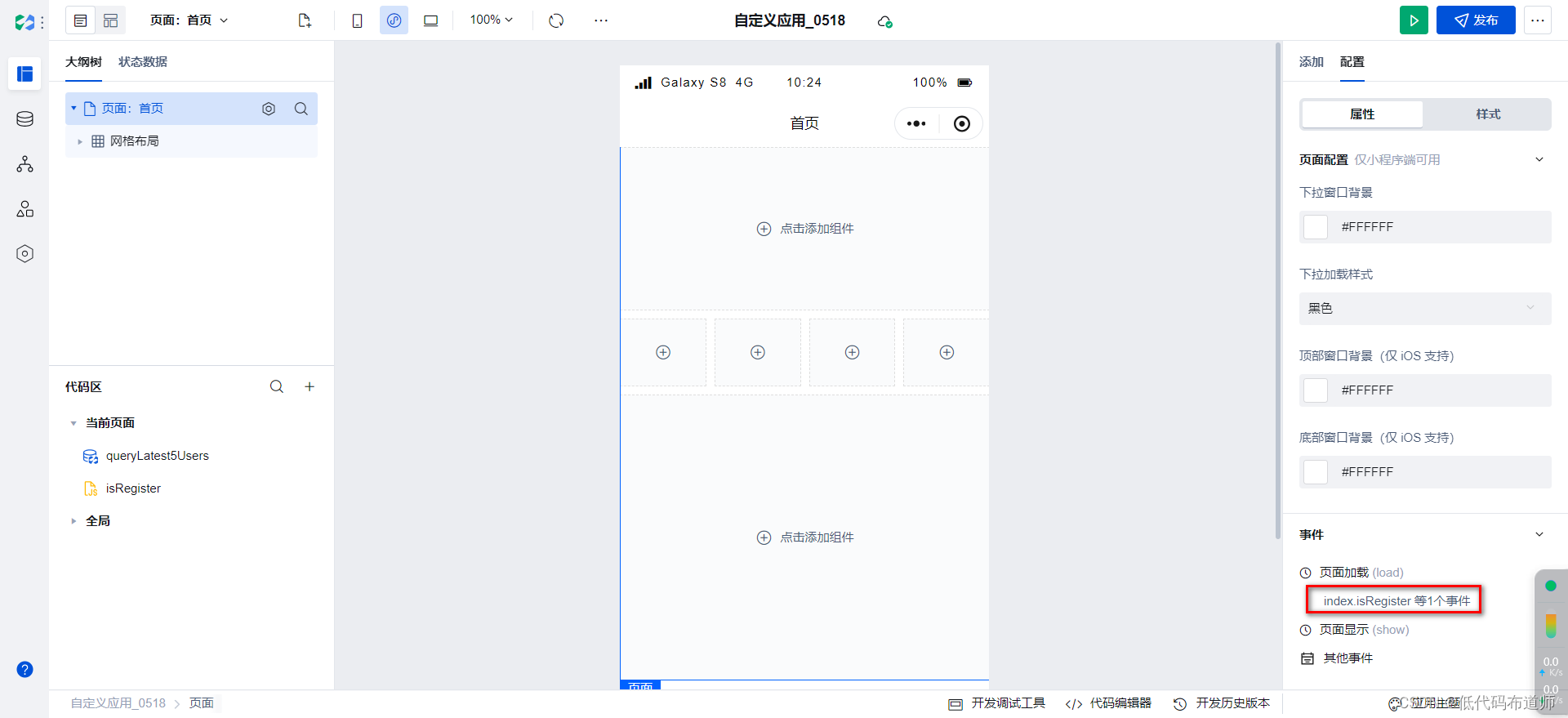Viewport: 1568px width, 718px height.
Task: Open 开发历史版本 in bottom bar
Action: pyautogui.click(x=1222, y=703)
